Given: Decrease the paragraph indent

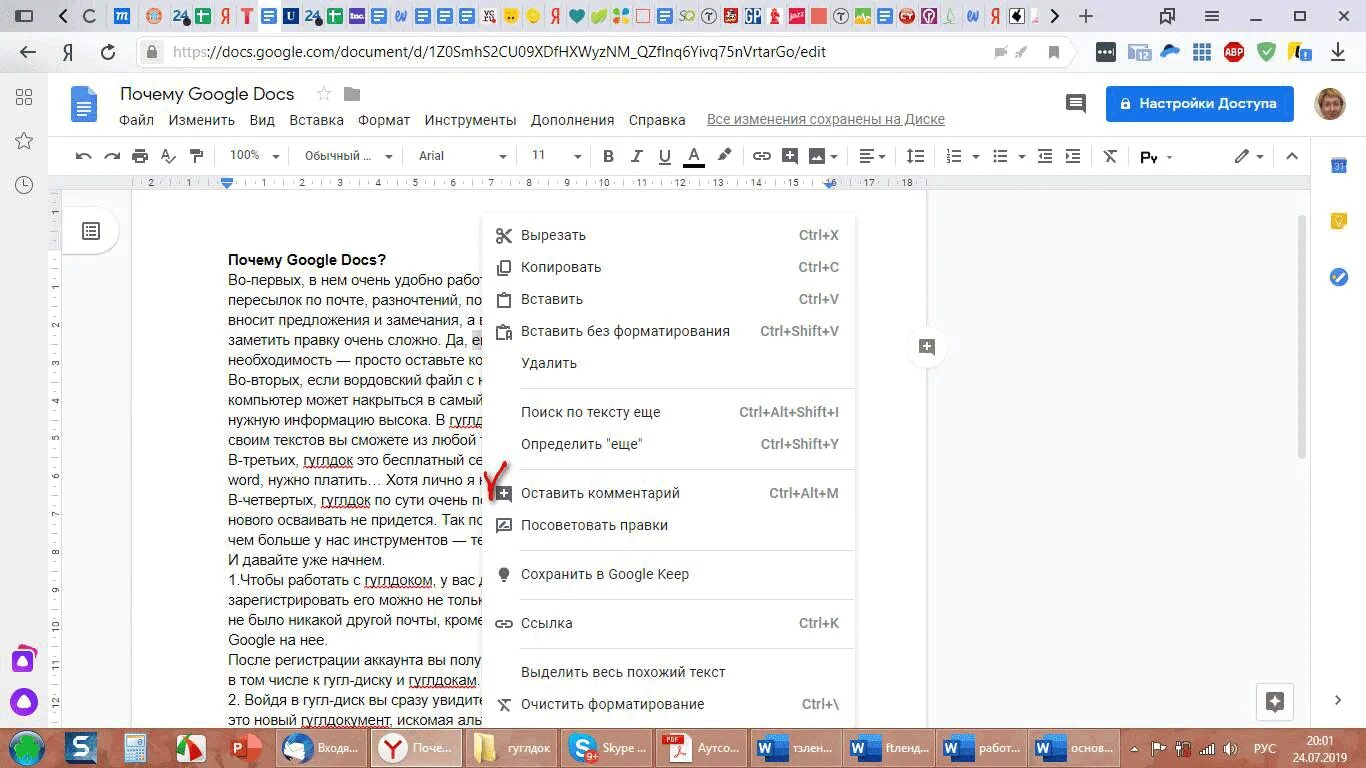Looking at the screenshot, I should click(1045, 156).
